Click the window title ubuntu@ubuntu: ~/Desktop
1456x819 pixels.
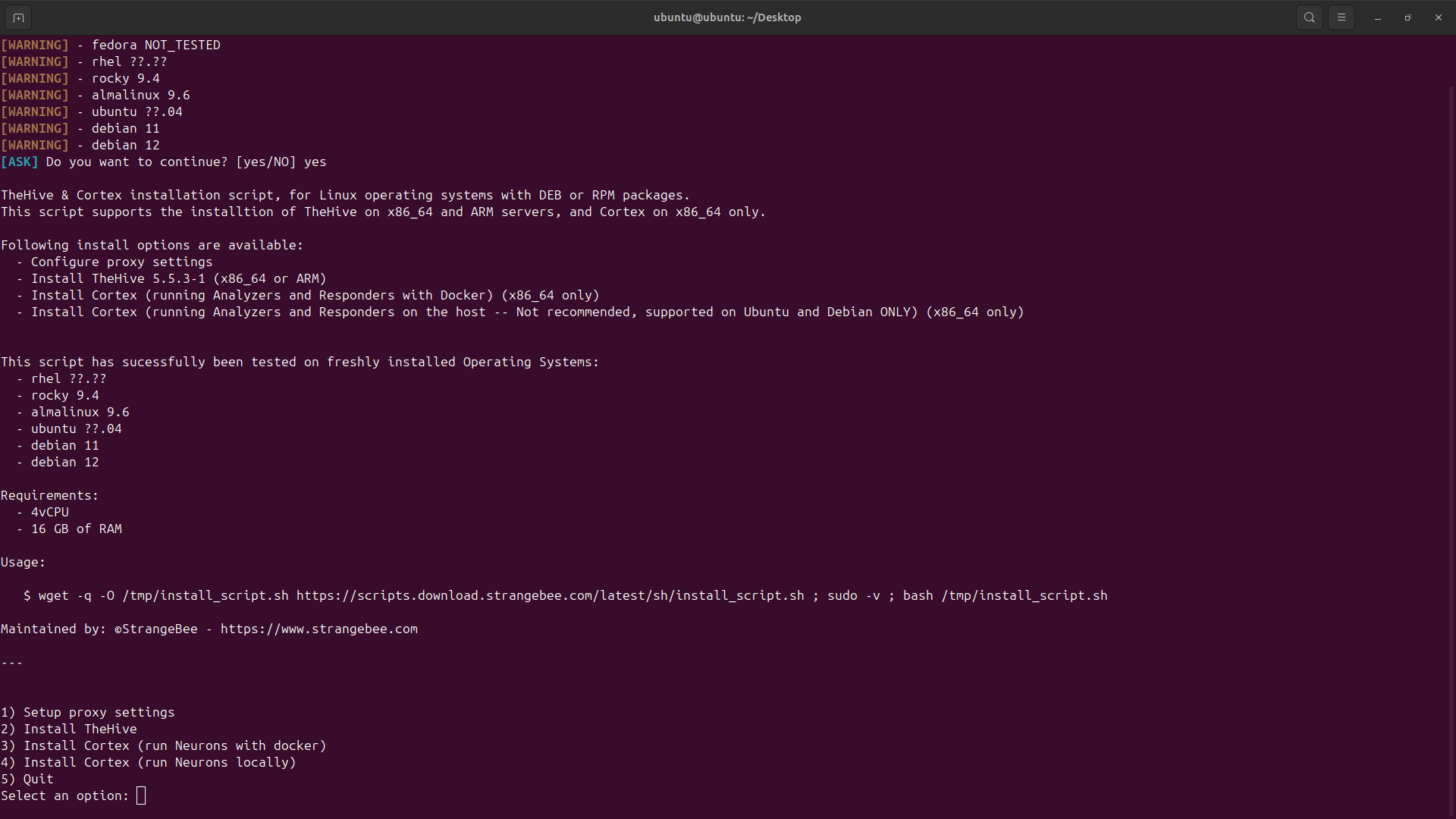pyautogui.click(x=726, y=17)
